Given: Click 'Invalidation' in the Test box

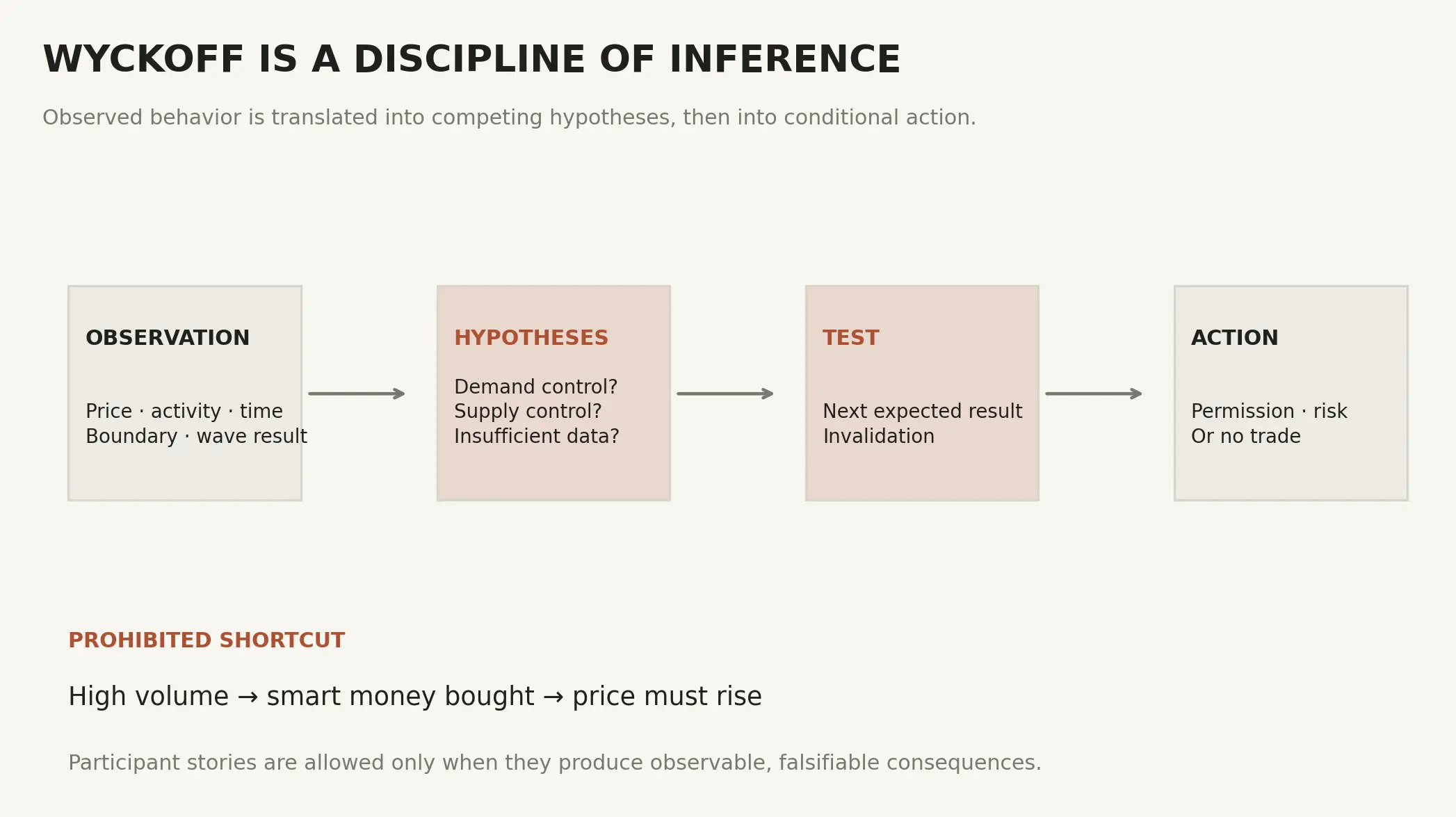Looking at the screenshot, I should [879, 436].
